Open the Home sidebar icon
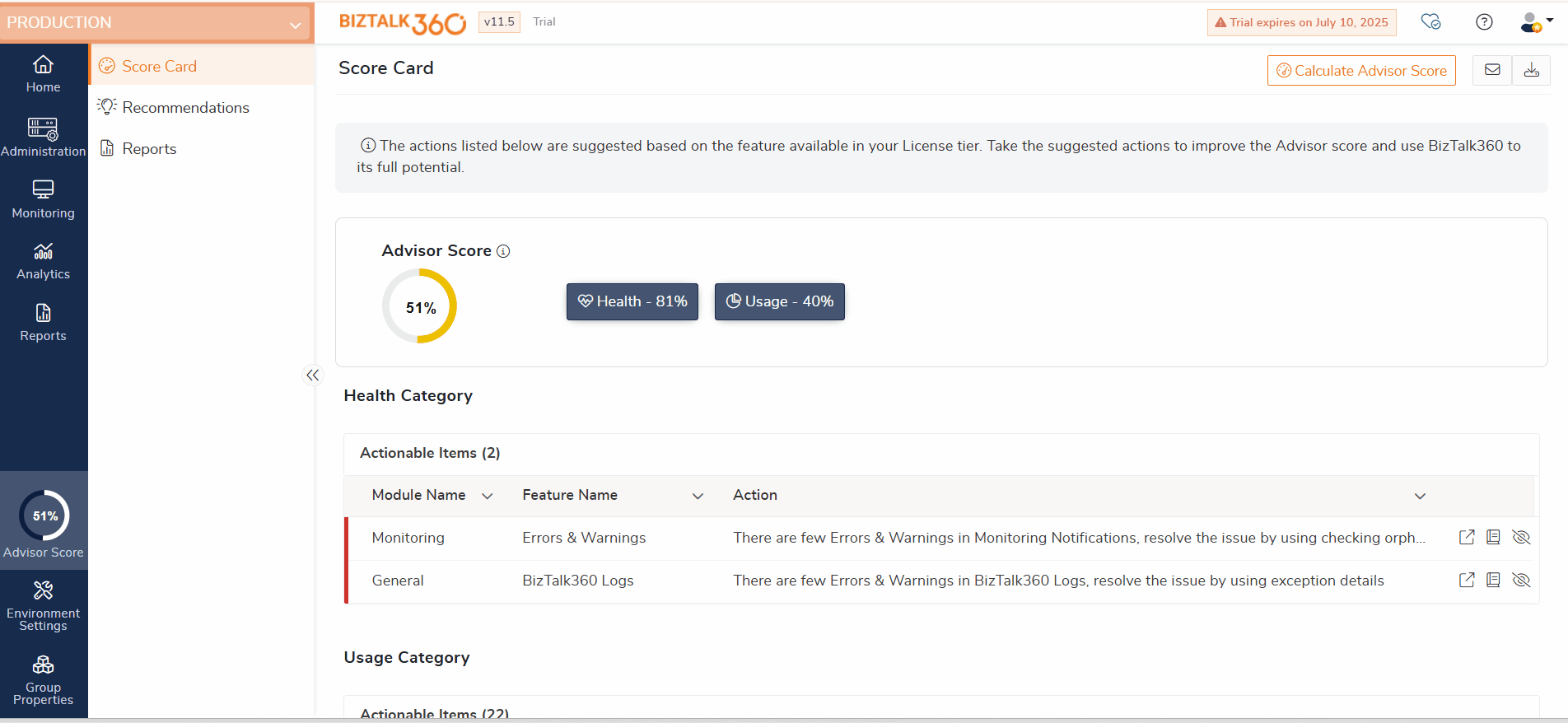The image size is (1568, 723). point(43,73)
